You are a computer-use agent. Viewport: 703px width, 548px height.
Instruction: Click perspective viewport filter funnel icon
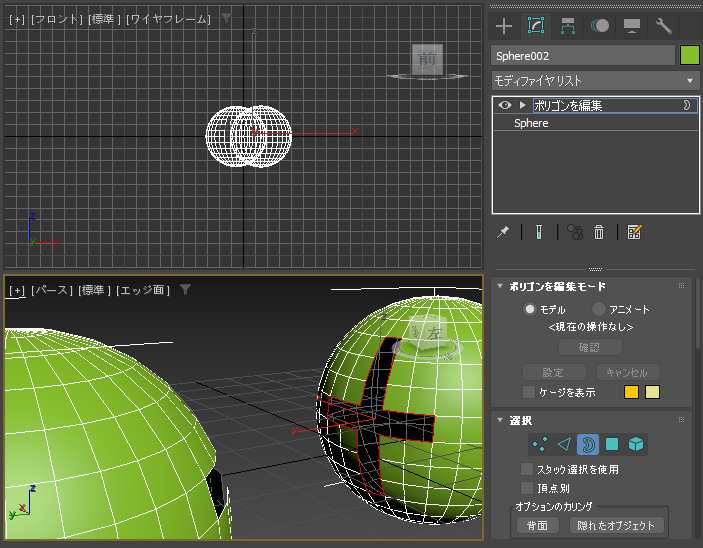186,289
